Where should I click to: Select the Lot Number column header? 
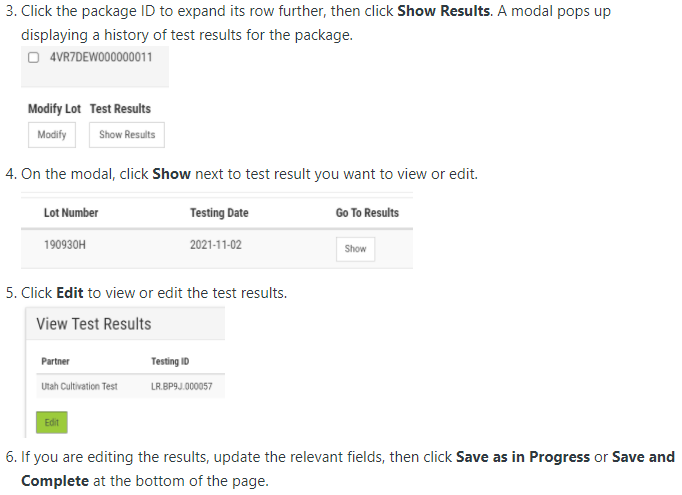71,213
